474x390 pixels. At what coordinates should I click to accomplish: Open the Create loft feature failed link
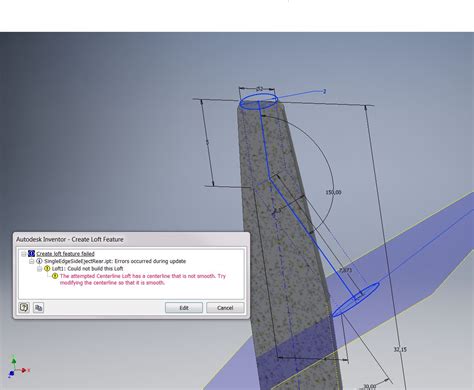(65, 254)
